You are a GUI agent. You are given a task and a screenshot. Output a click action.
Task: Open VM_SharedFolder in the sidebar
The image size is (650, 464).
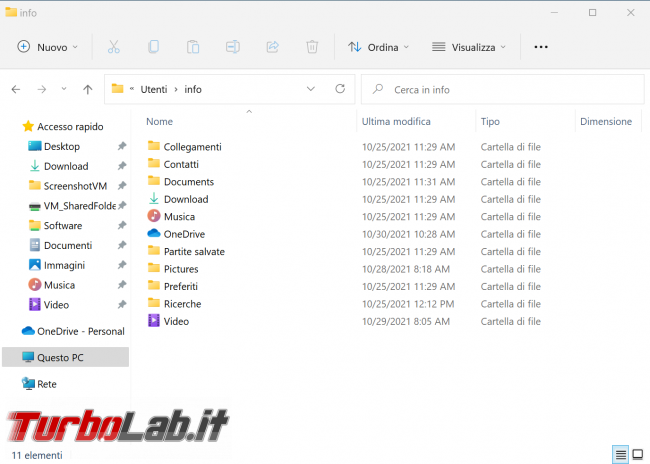(80, 206)
